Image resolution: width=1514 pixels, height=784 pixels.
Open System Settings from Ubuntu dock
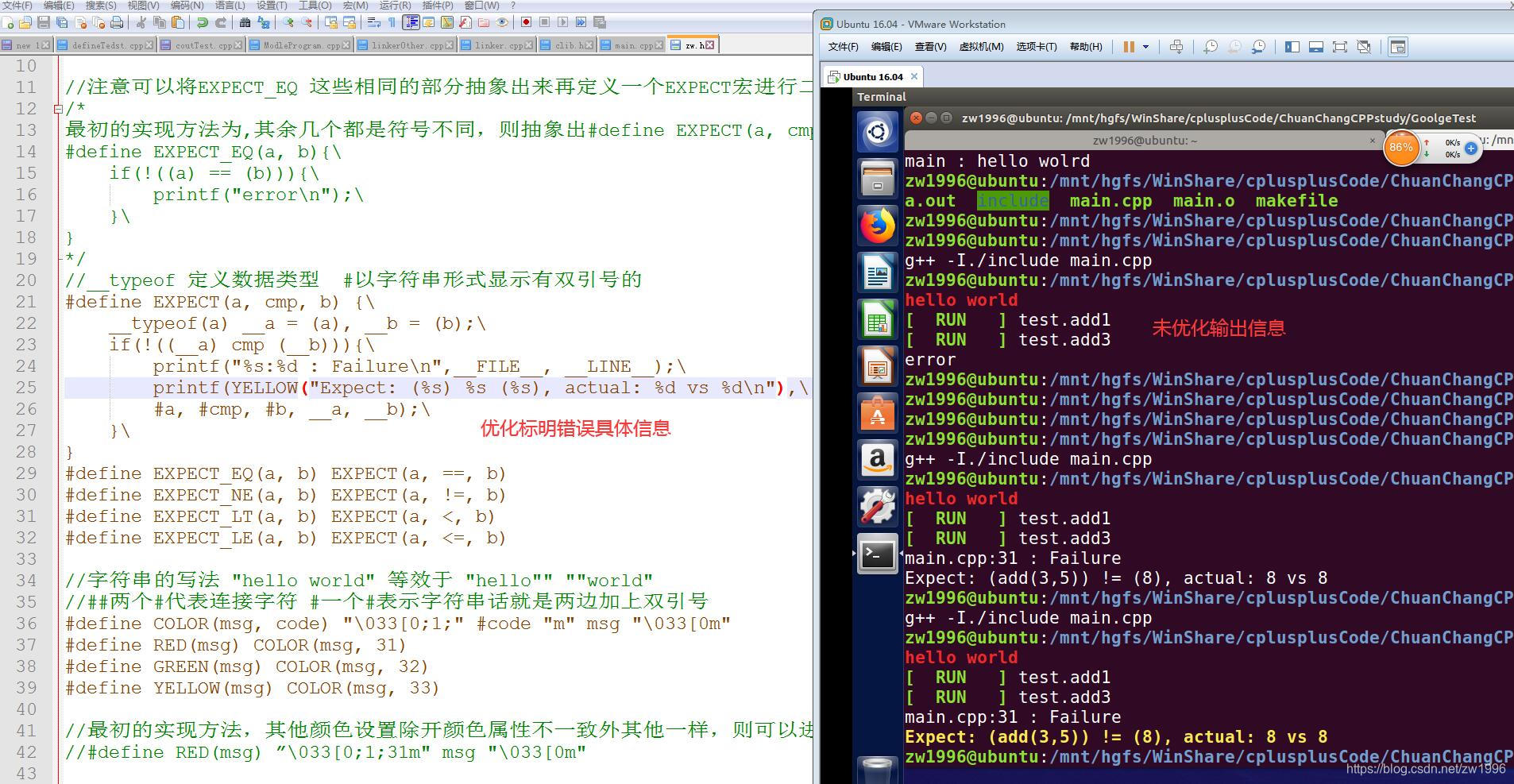point(878,507)
